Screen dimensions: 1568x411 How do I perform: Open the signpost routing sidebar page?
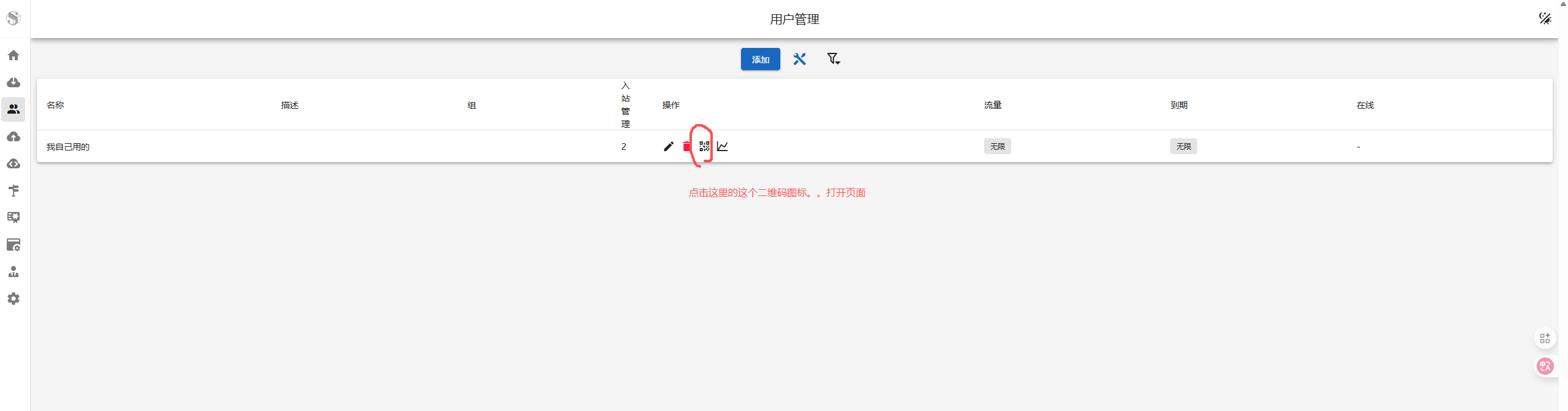click(14, 190)
